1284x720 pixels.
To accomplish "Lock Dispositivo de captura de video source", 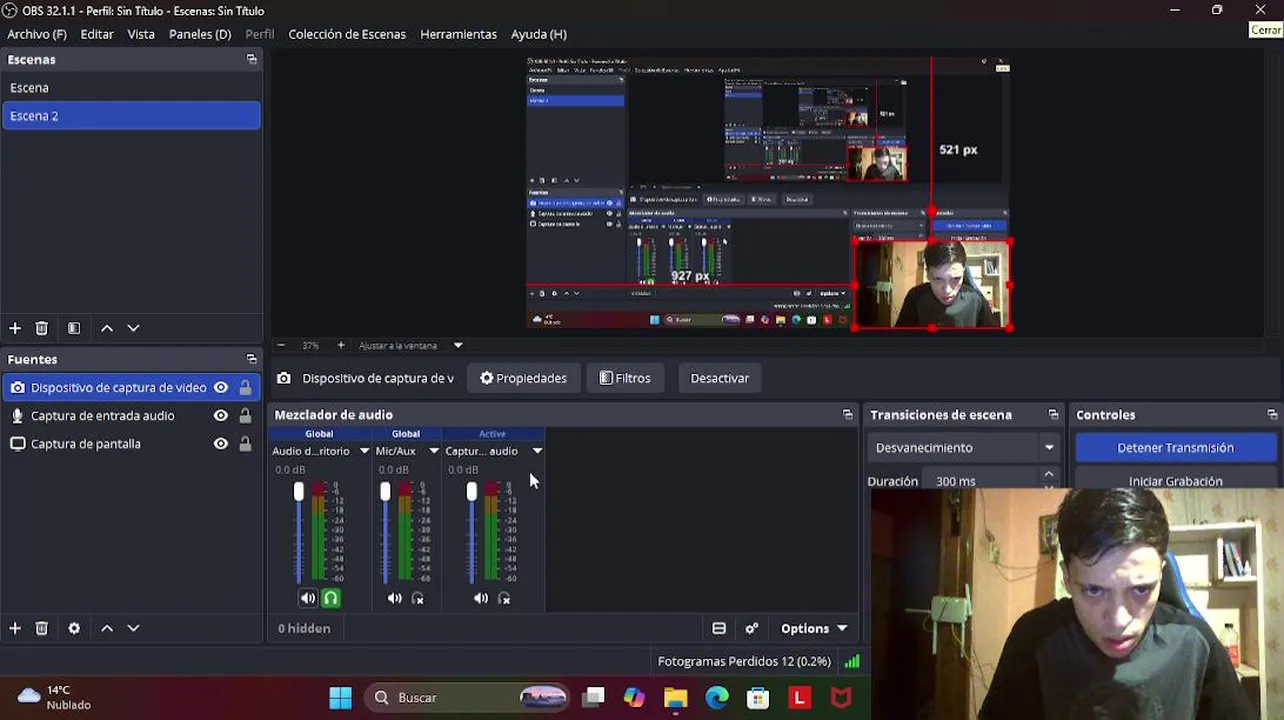I will point(245,387).
